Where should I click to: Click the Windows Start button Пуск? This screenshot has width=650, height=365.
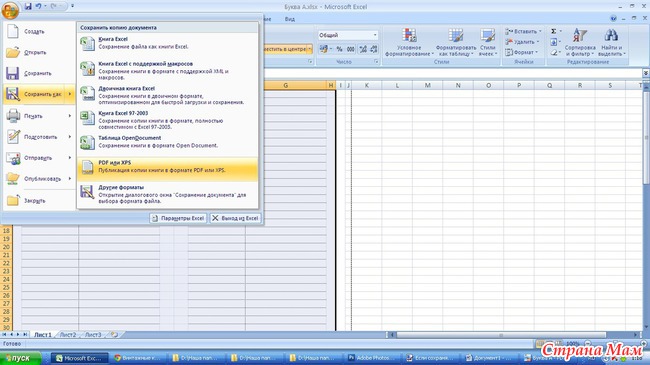click(x=20, y=358)
